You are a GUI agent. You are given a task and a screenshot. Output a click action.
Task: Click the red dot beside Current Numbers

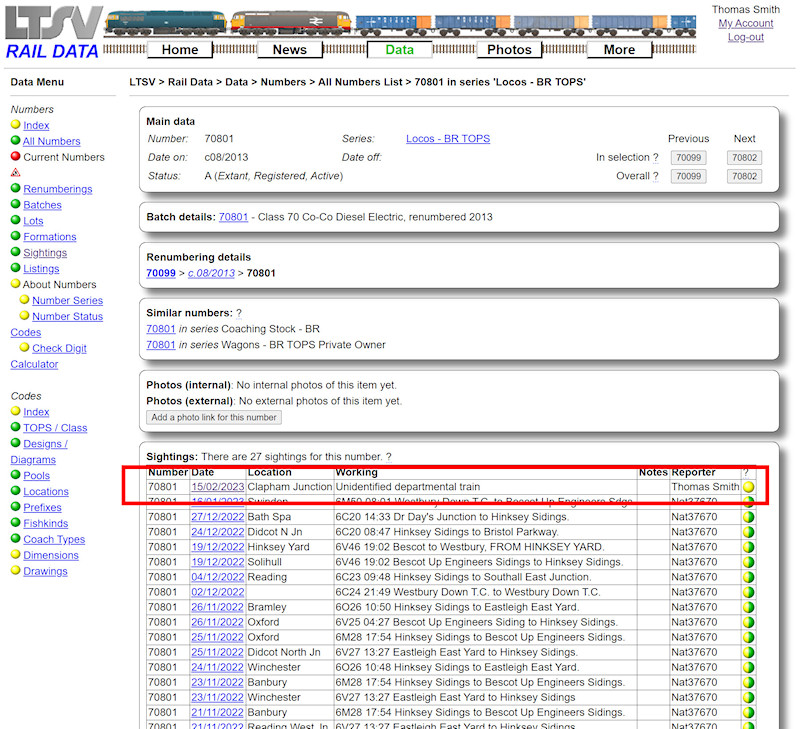coord(14,157)
